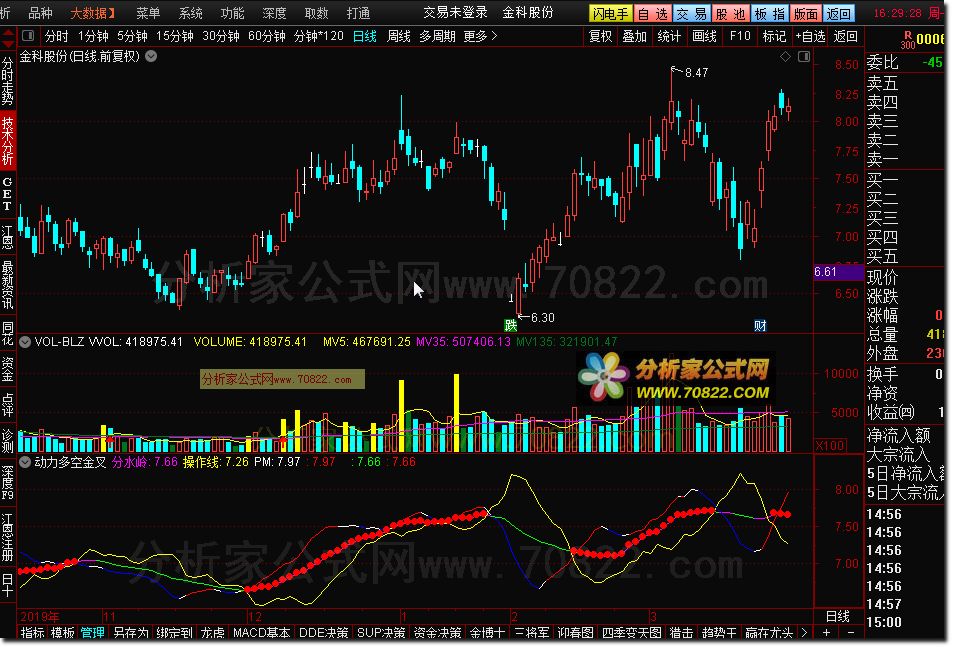
Task: Switch to 1分钟 period
Action: click(93, 36)
